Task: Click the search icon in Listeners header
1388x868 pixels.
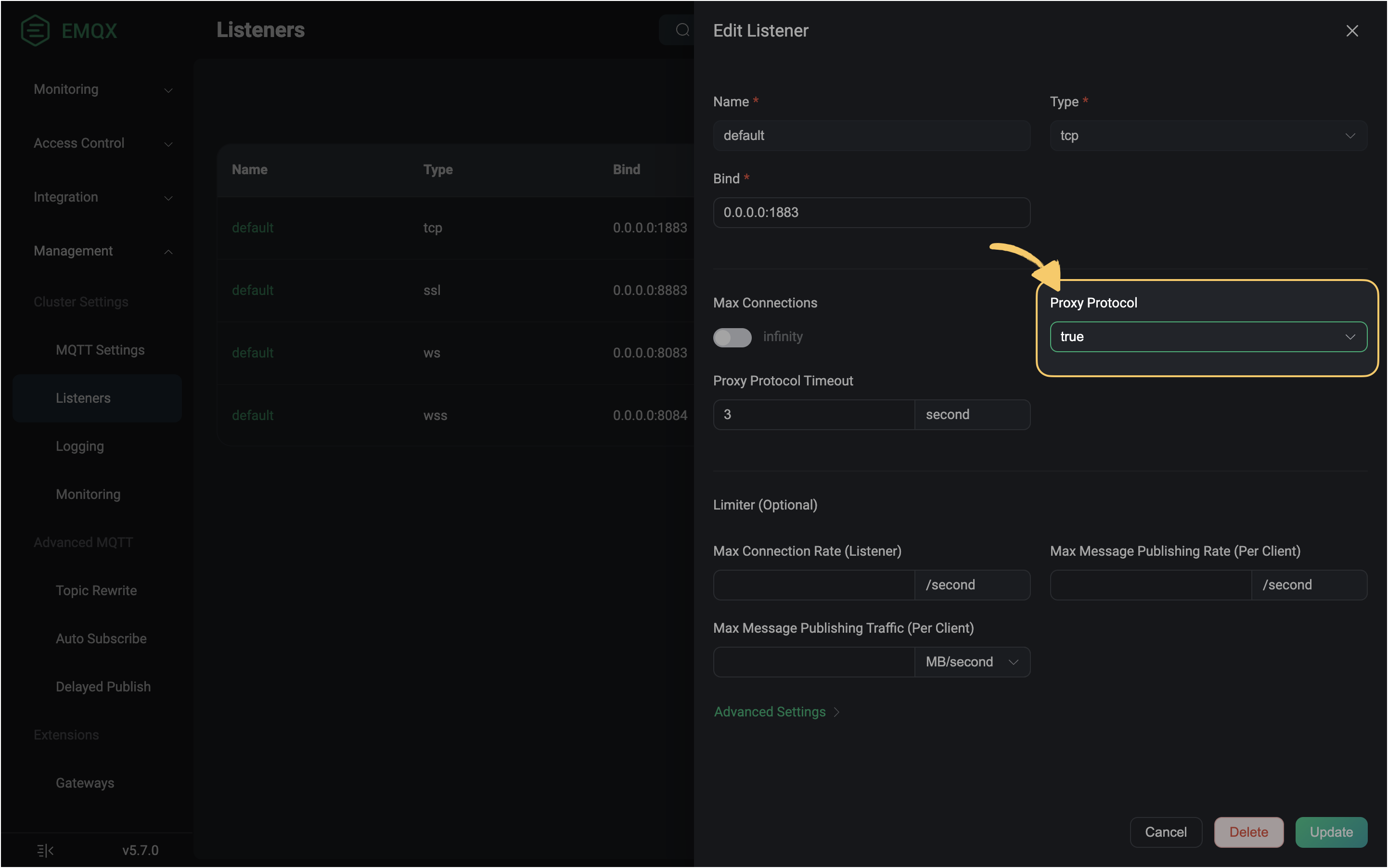Action: [682, 29]
